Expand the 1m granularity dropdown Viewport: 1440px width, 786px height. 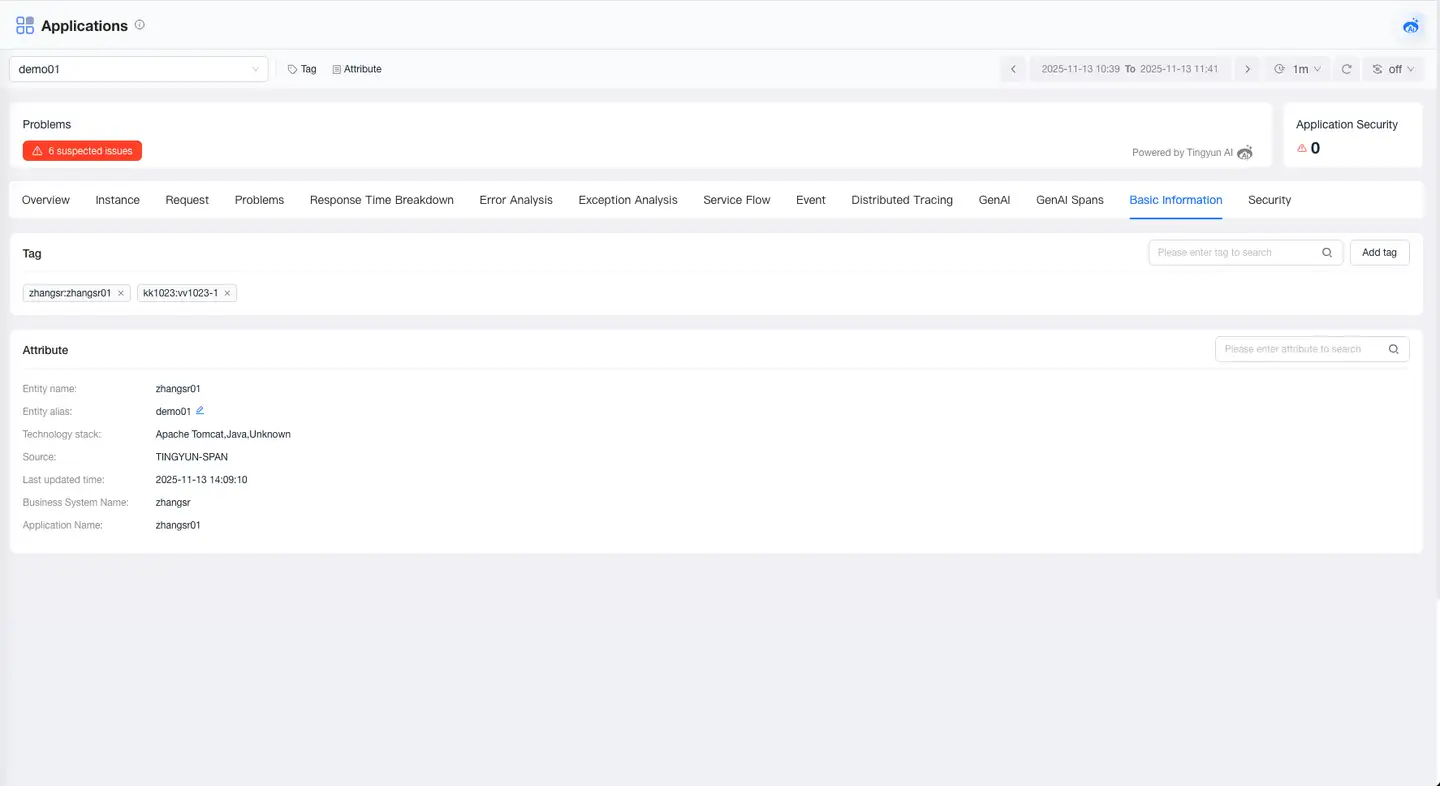tap(1298, 69)
